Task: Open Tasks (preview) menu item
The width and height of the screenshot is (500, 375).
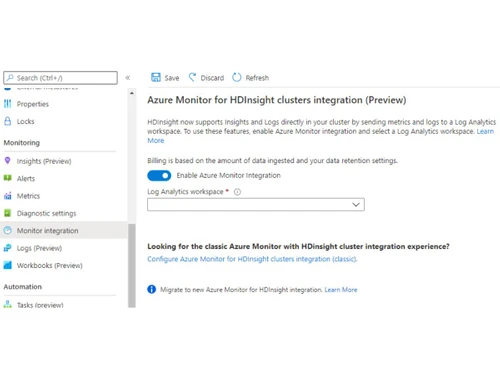Action: (40, 305)
